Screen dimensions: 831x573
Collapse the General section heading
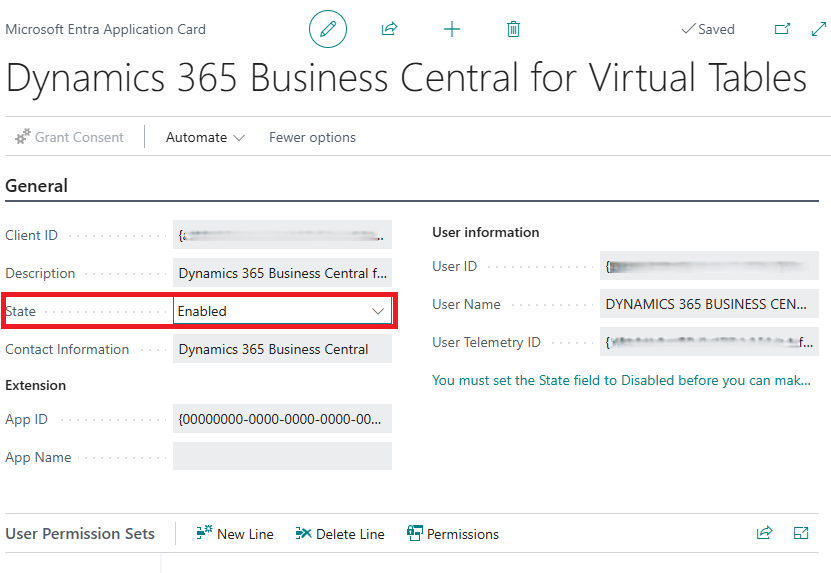point(37,186)
